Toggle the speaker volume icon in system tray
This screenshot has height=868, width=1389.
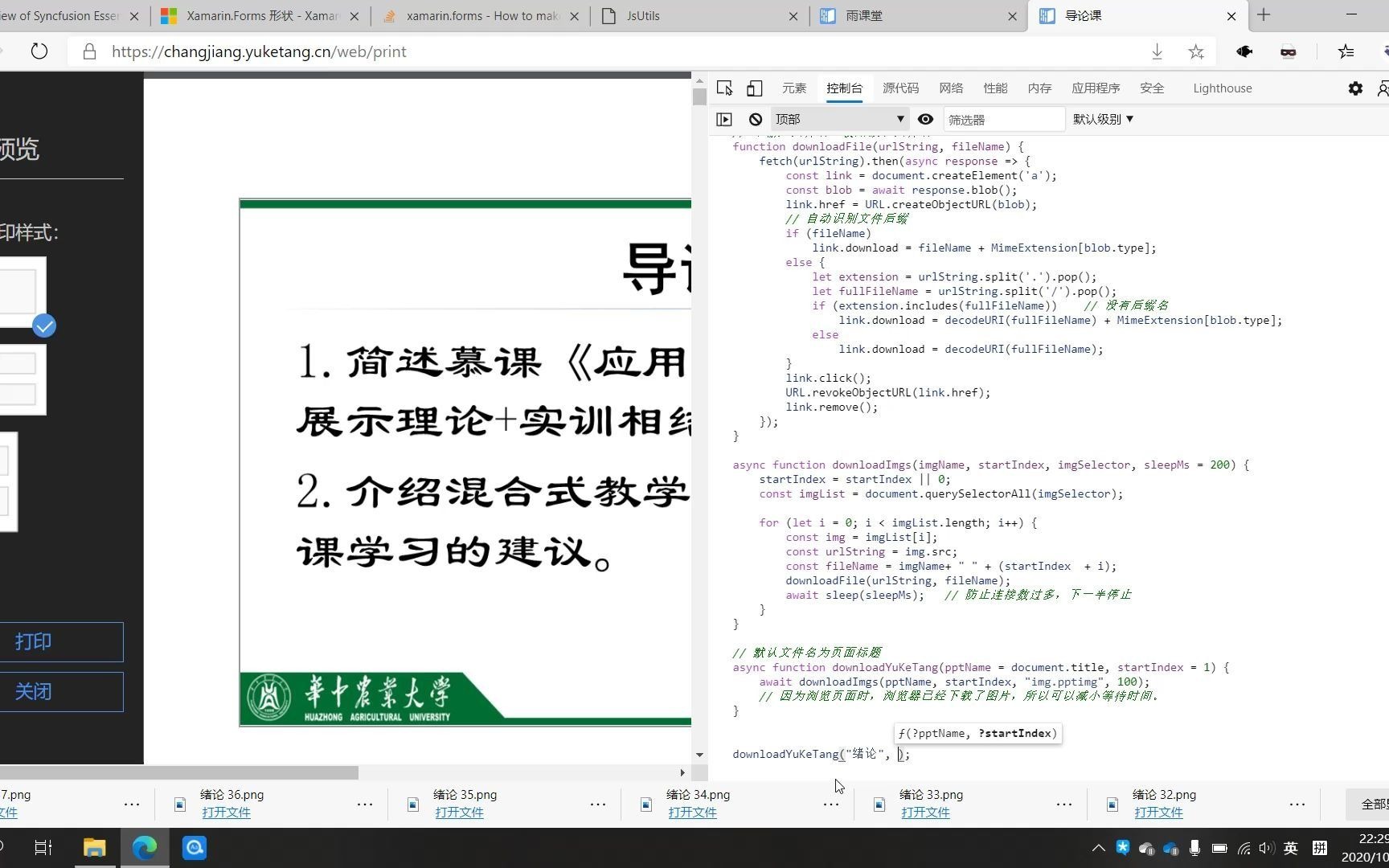click(1267, 848)
